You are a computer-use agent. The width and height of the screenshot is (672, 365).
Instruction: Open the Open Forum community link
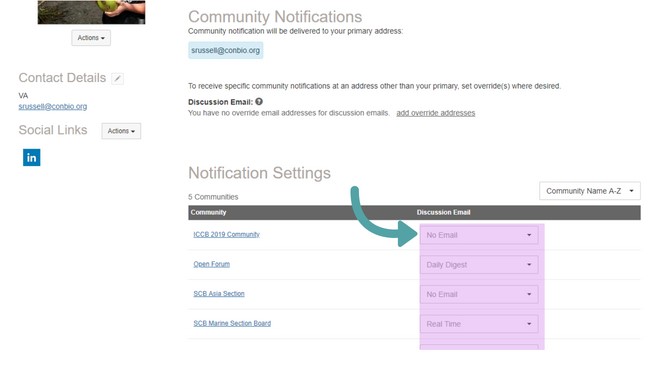point(211,264)
